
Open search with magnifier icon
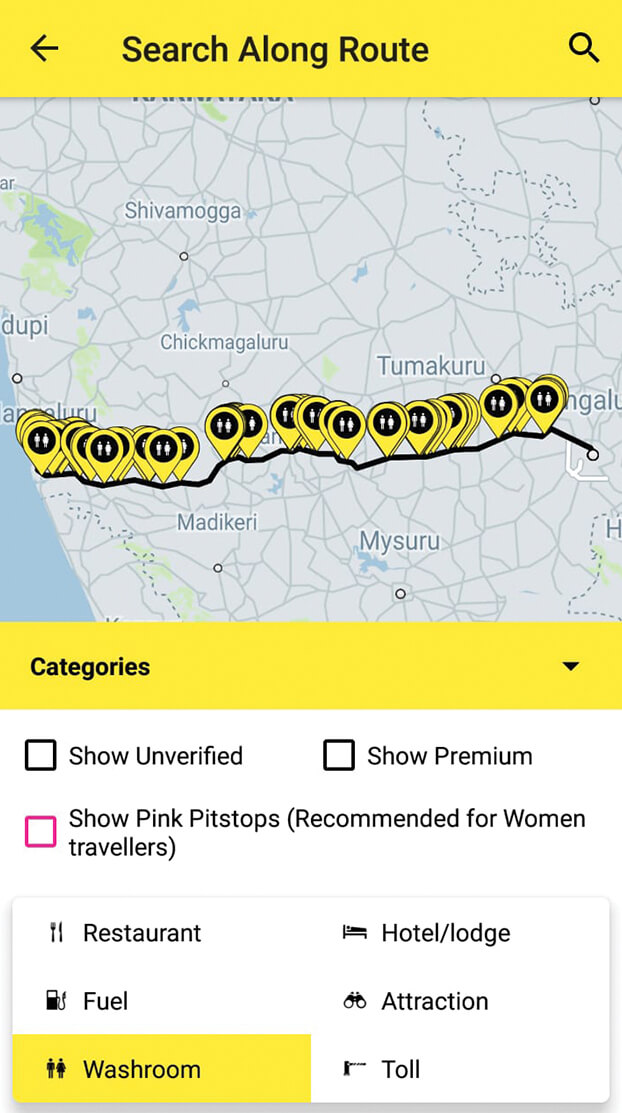[584, 49]
